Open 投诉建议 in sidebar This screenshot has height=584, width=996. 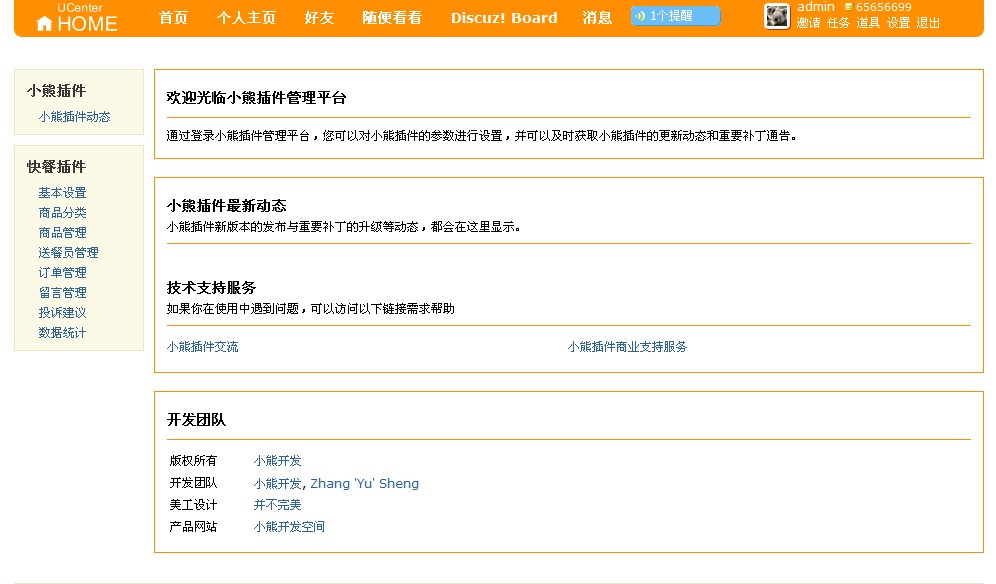pos(62,313)
